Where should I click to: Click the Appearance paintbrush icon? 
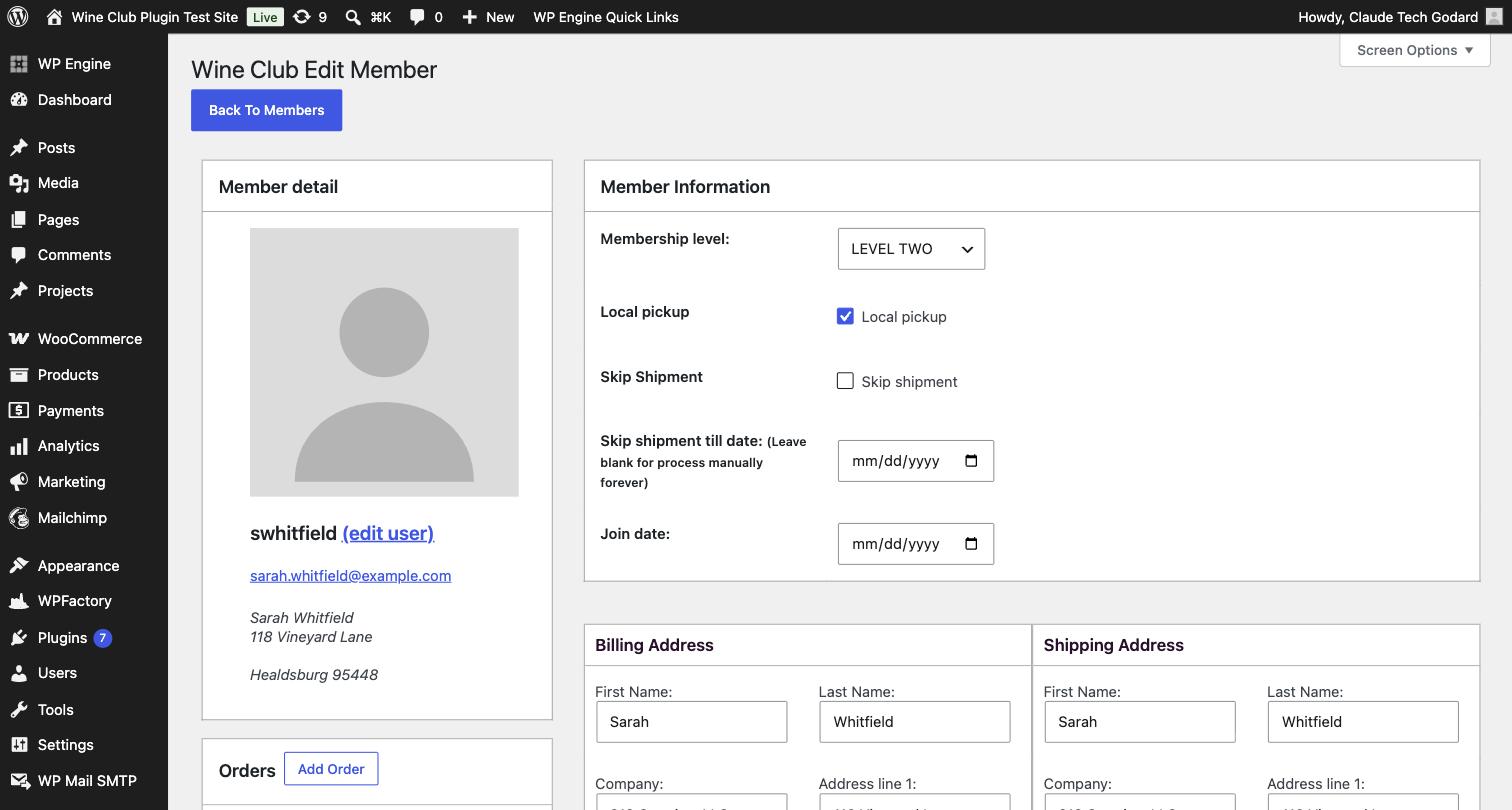(x=19, y=566)
